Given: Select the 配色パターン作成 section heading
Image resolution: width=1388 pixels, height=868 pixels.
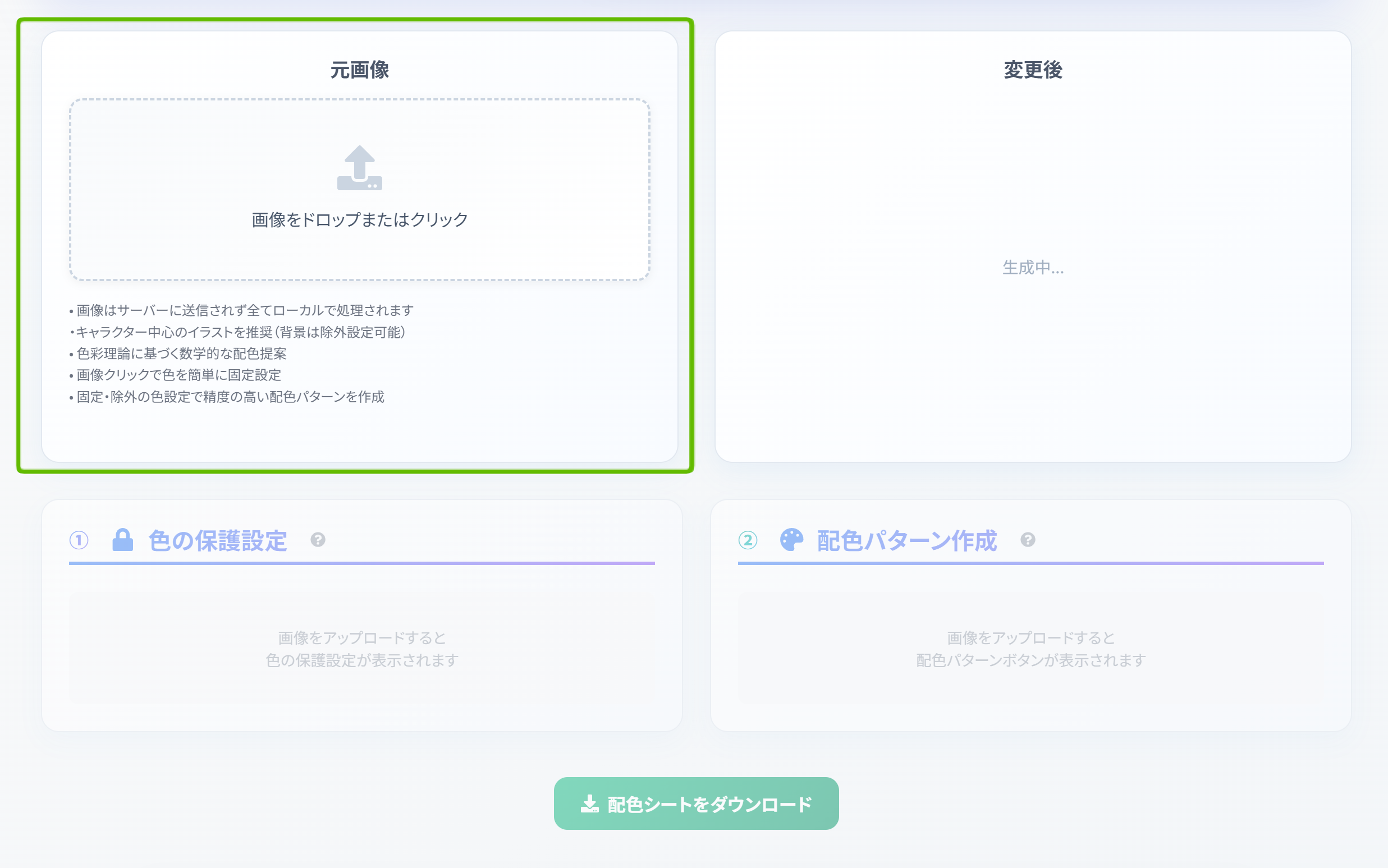Looking at the screenshot, I should (906, 540).
